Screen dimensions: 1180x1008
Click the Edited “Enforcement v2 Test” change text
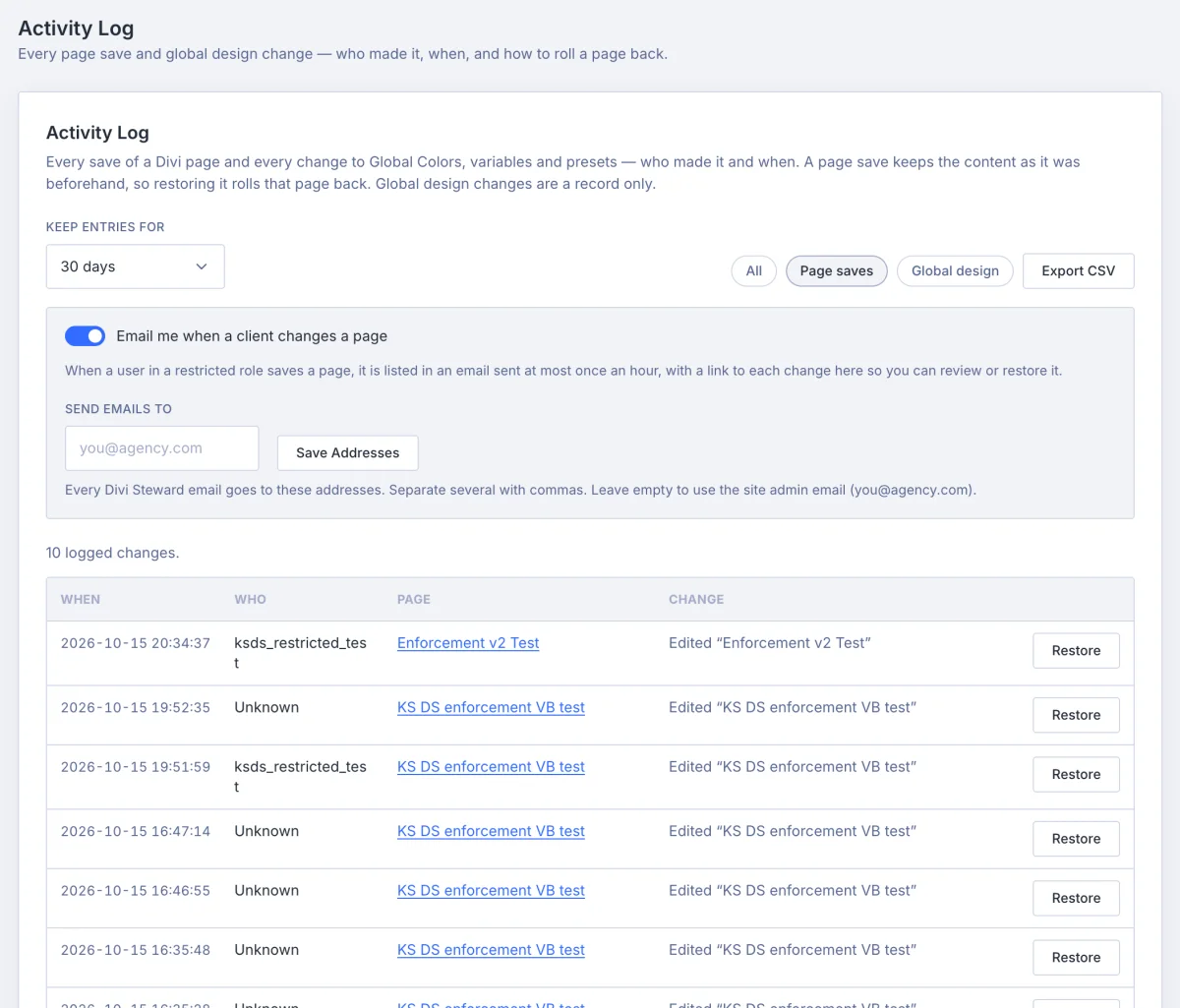(x=770, y=643)
